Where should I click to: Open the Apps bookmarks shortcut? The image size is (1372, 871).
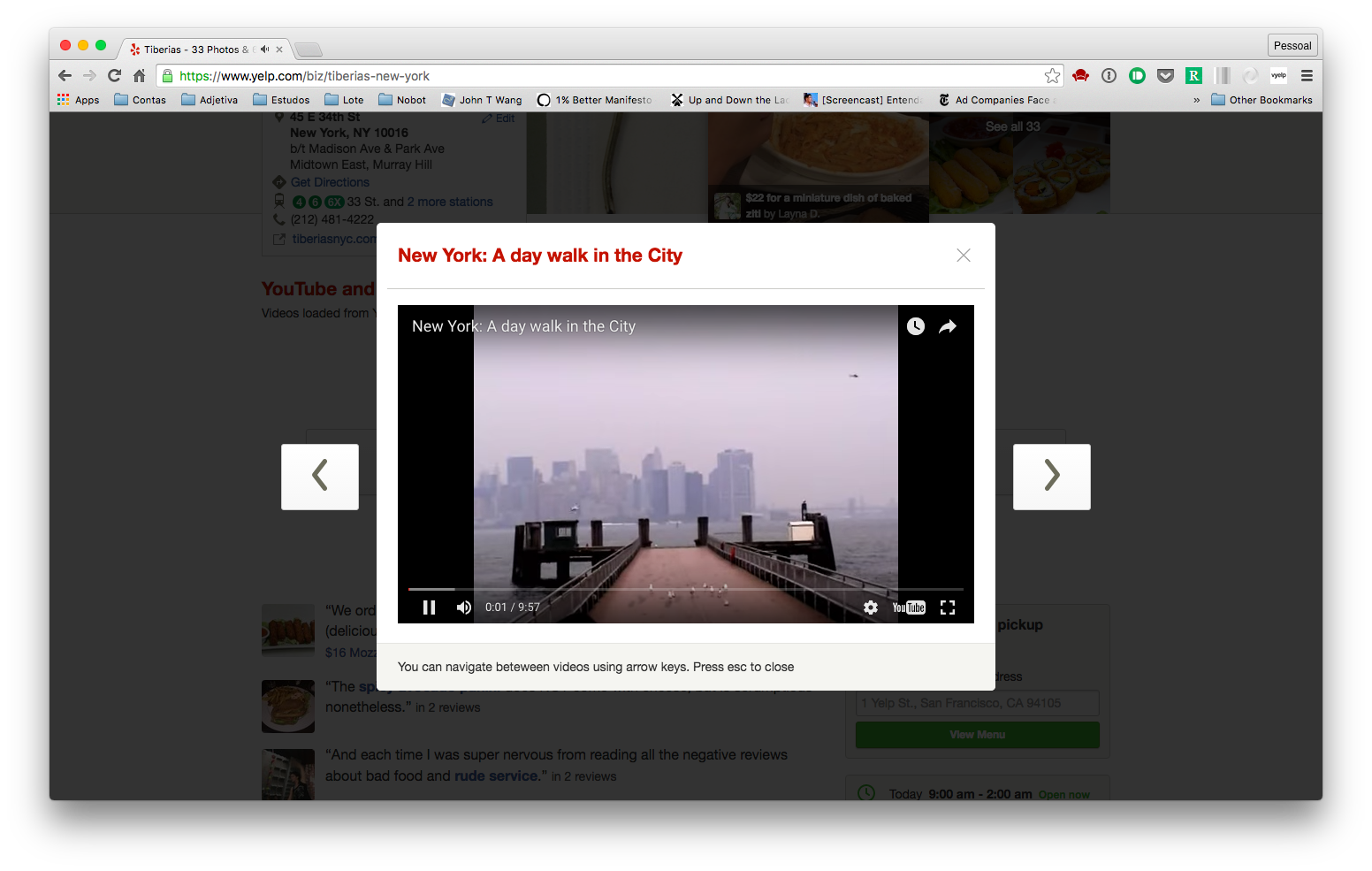(x=78, y=100)
